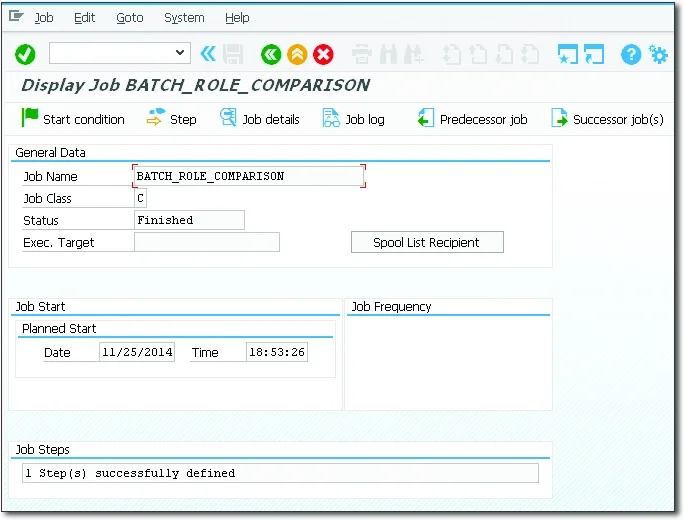This screenshot has width=684, height=520.
Task: Click the 'Time' label in Planned Start
Action: pos(205,352)
